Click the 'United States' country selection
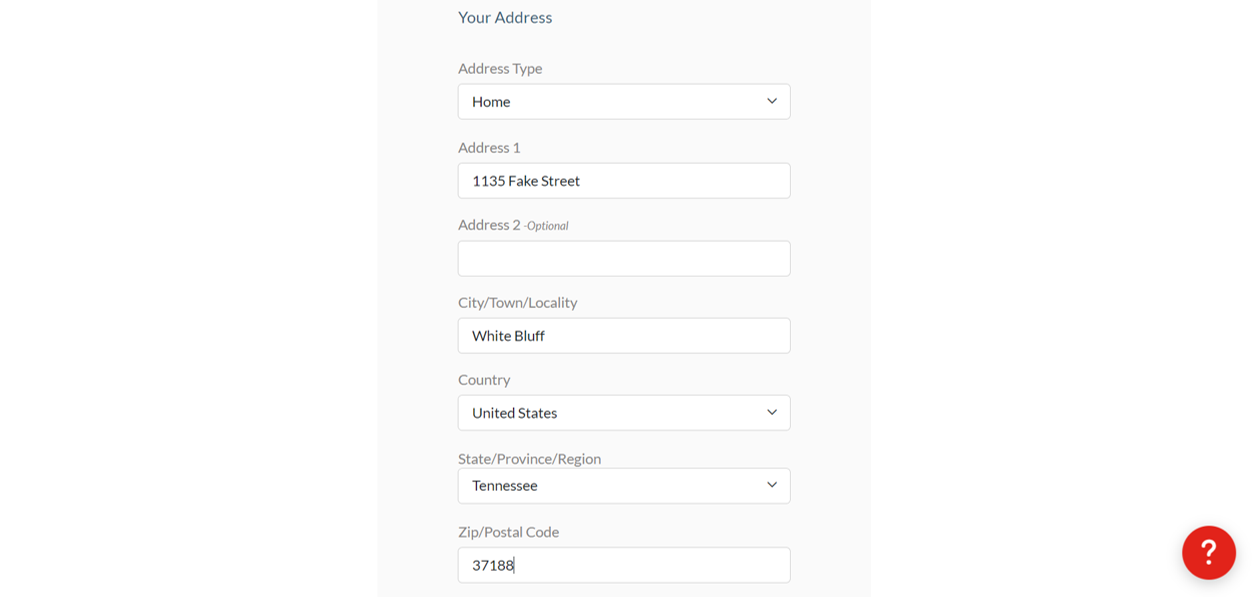 (x=514, y=412)
